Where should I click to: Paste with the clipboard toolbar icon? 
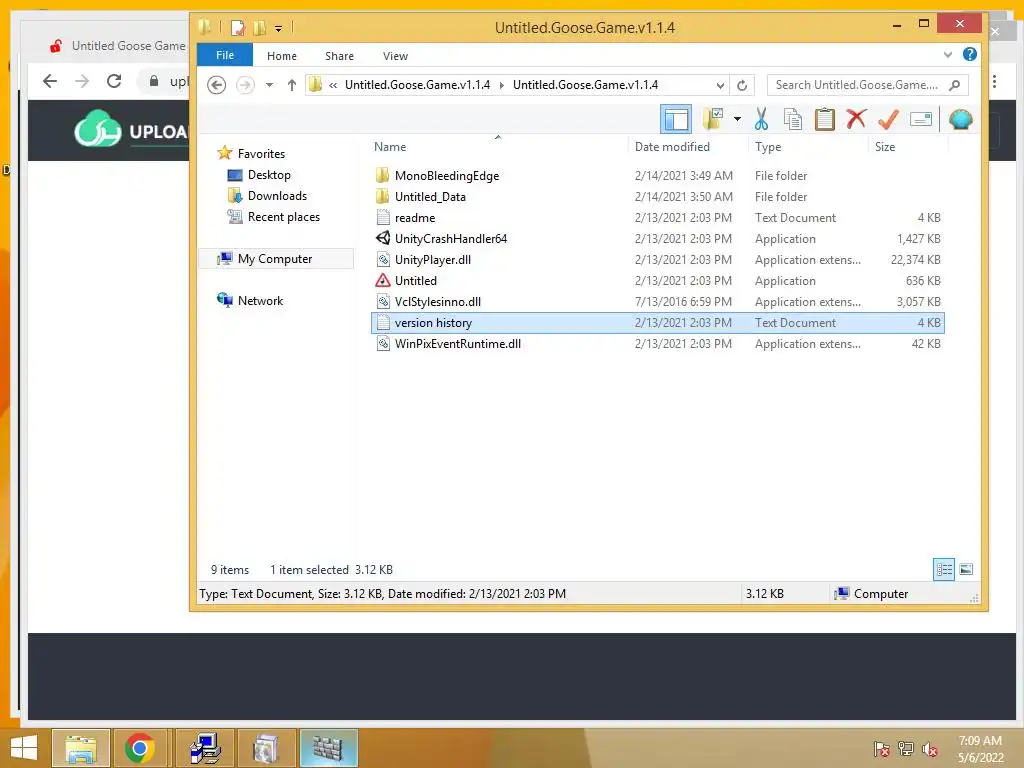pyautogui.click(x=825, y=120)
